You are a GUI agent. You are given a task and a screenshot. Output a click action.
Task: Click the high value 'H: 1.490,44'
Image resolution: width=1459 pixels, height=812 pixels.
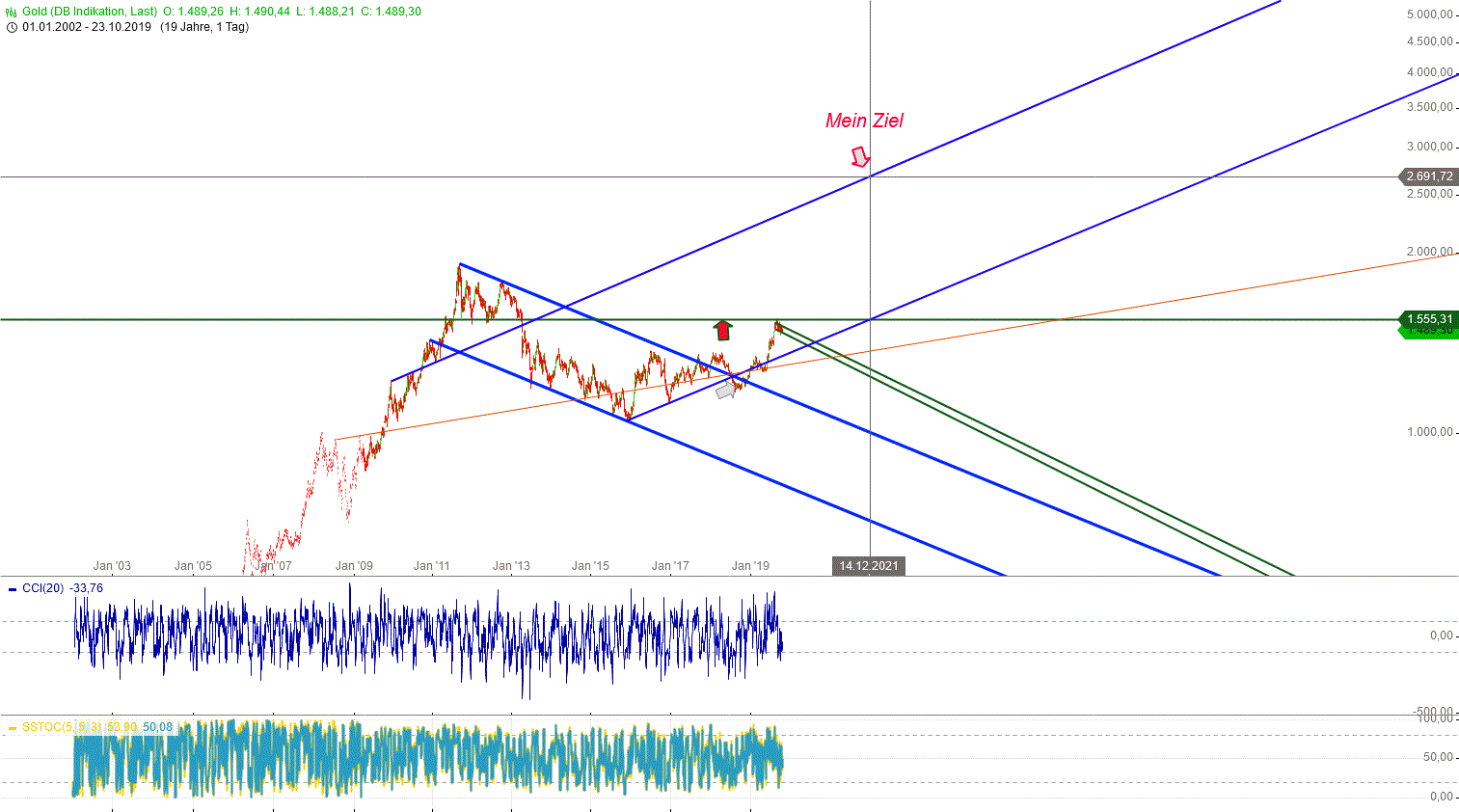click(x=259, y=12)
